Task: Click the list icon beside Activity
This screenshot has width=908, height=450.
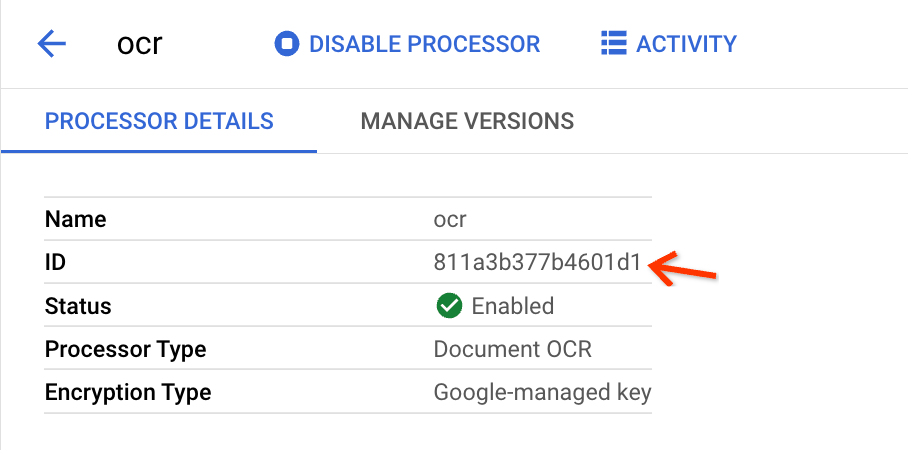Action: (x=613, y=44)
